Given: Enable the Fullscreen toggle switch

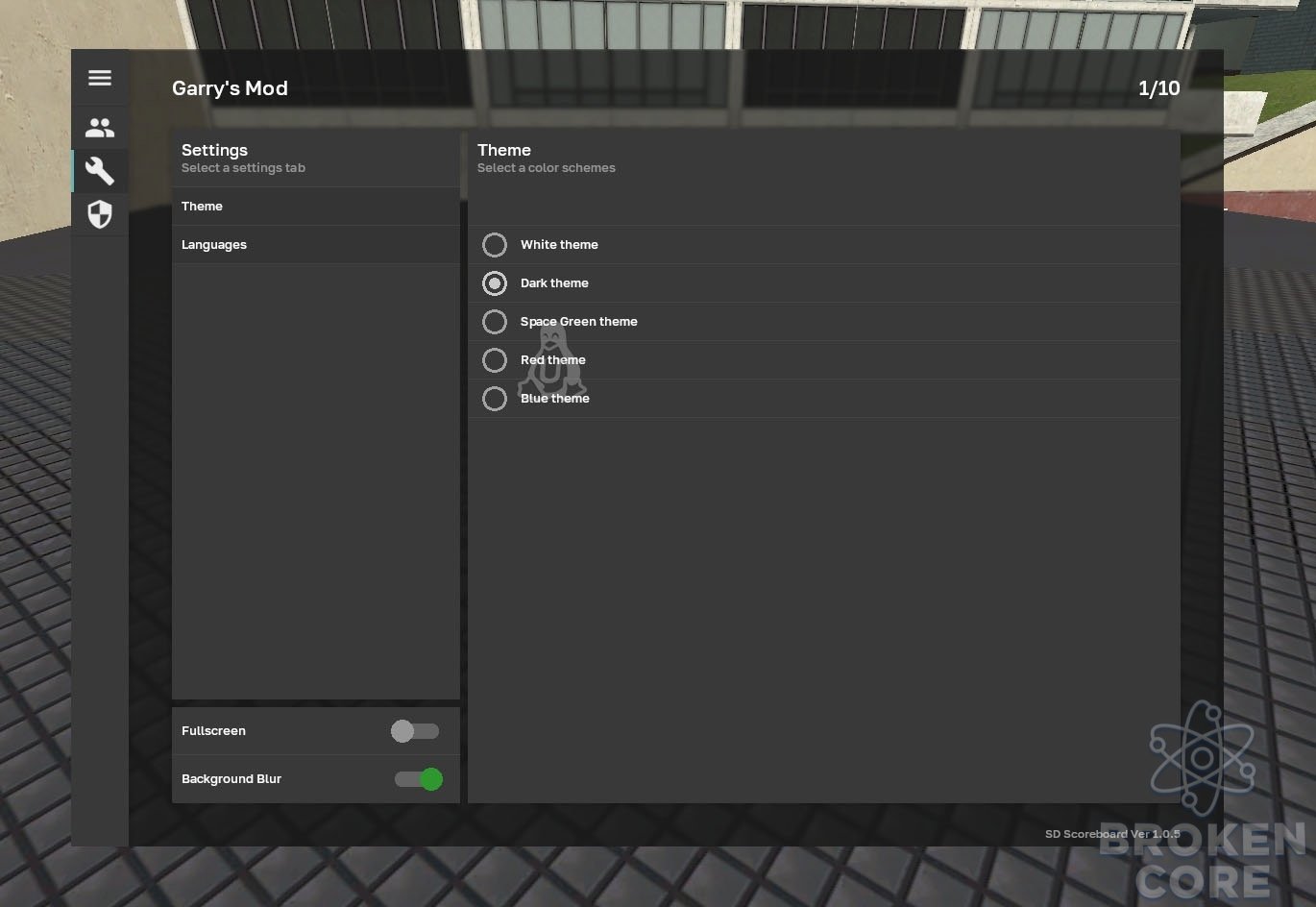Looking at the screenshot, I should [x=415, y=731].
